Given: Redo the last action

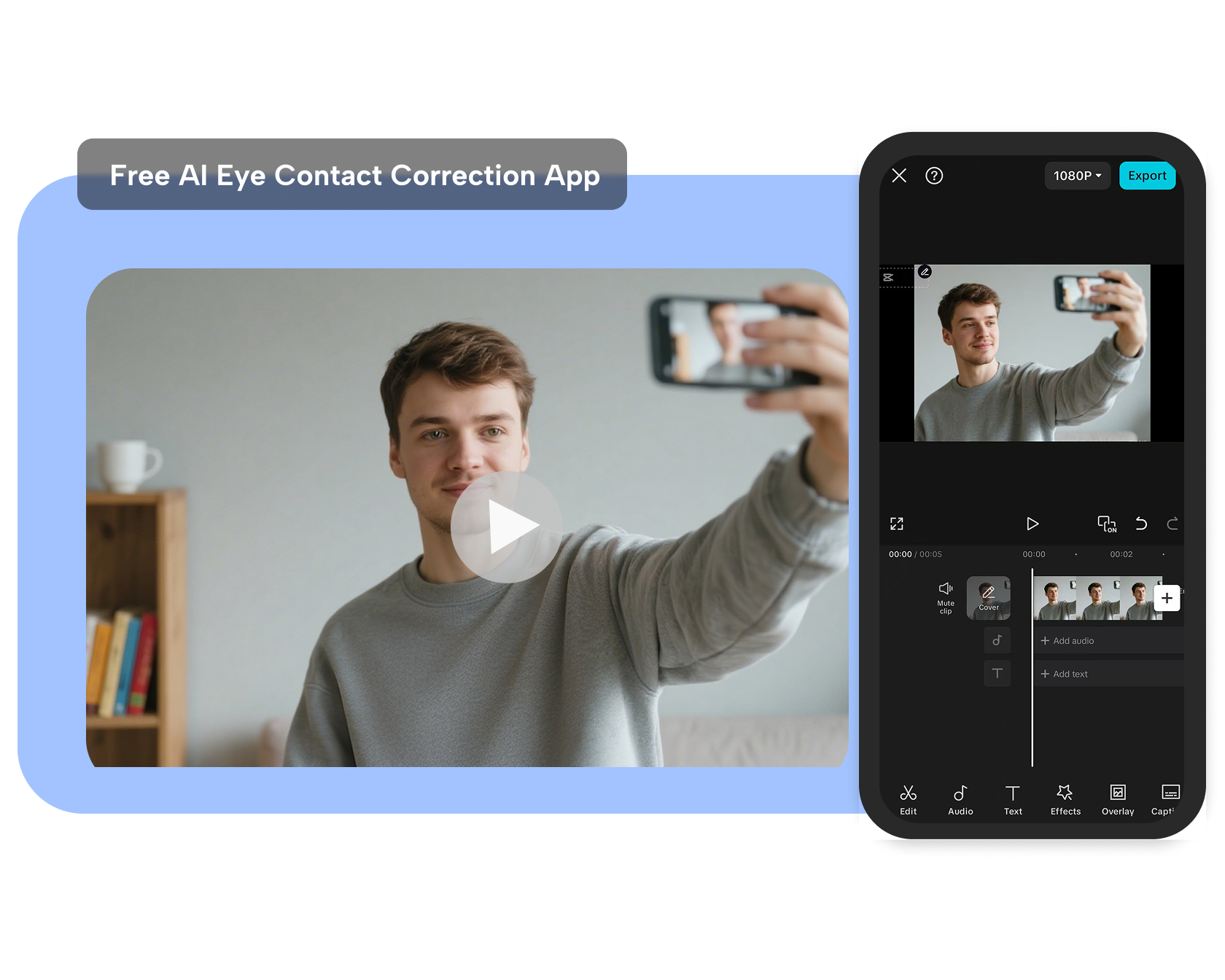Looking at the screenshot, I should pyautogui.click(x=1172, y=524).
